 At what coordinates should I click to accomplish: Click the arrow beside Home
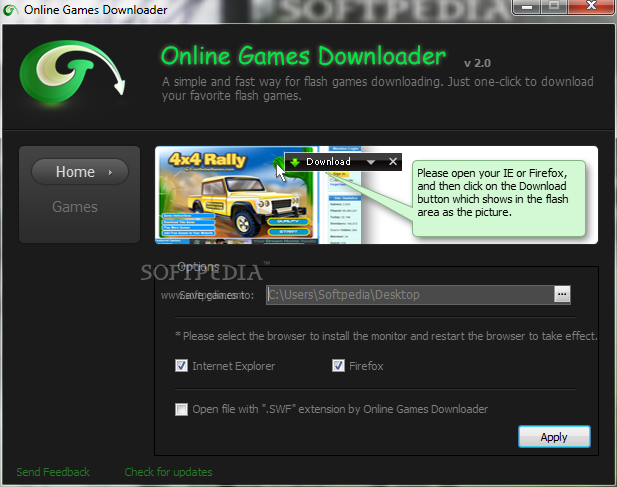110,172
